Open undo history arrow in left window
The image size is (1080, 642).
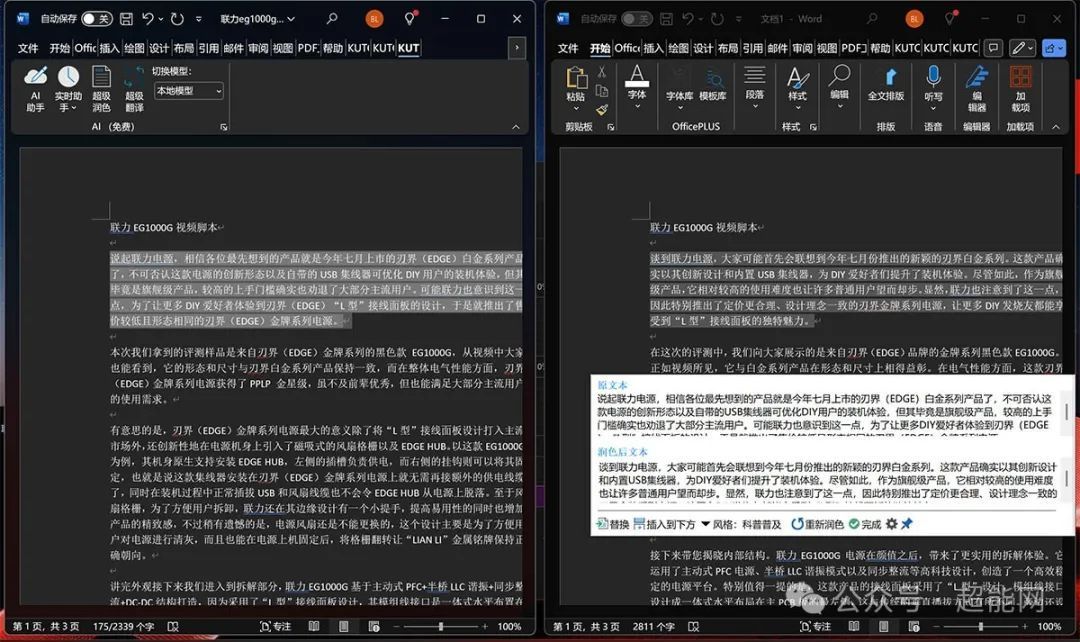(161, 19)
